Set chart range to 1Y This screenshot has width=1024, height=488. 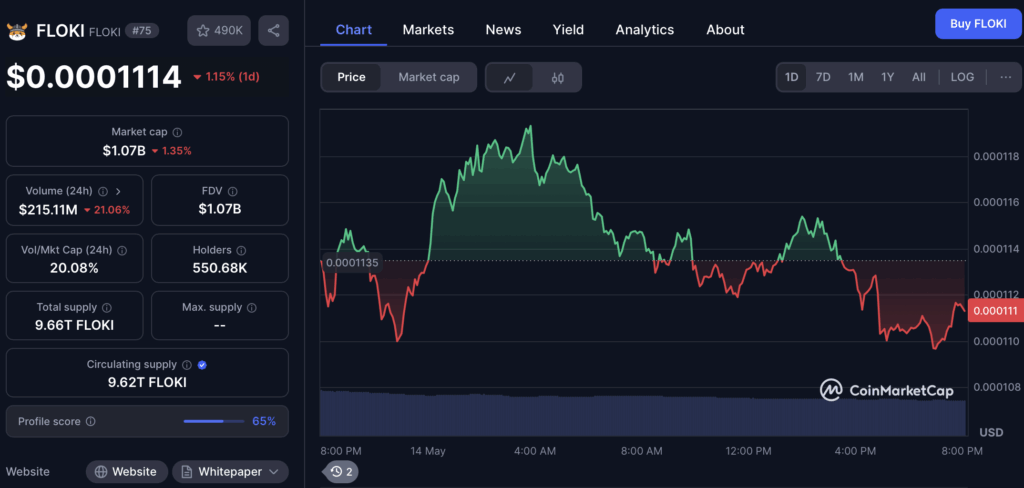click(888, 77)
